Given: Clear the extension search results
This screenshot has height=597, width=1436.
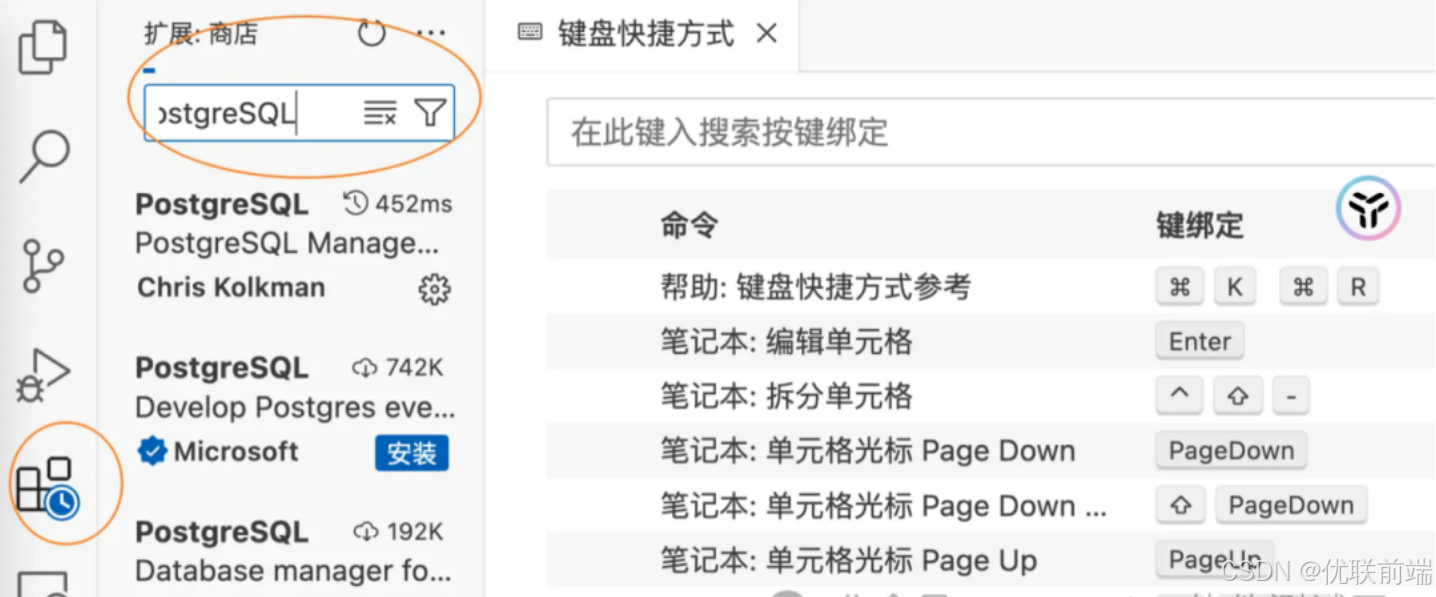Looking at the screenshot, I should [380, 113].
